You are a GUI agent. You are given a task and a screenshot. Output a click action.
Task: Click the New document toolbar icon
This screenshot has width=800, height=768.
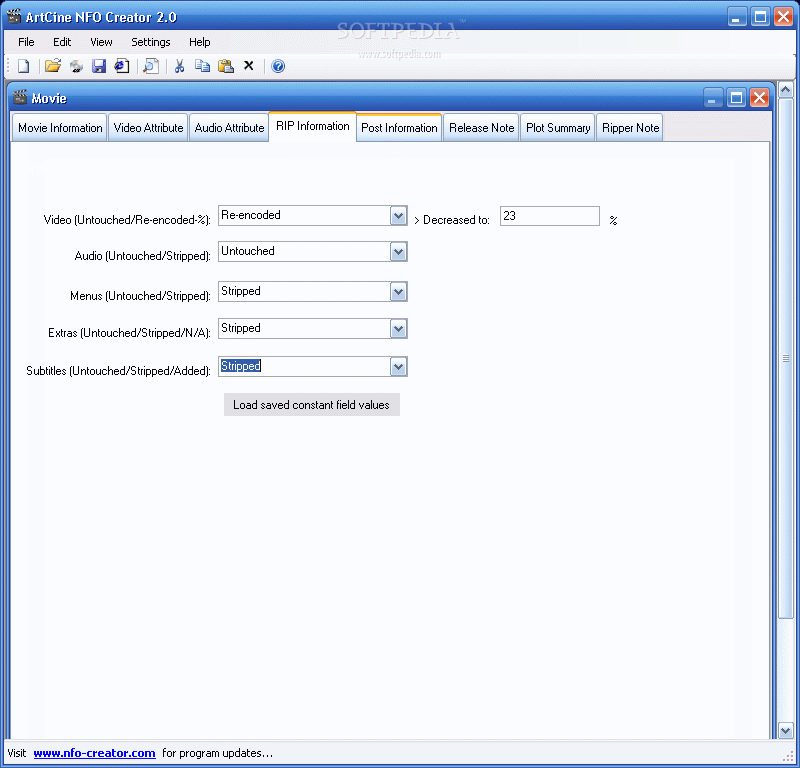(x=23, y=66)
